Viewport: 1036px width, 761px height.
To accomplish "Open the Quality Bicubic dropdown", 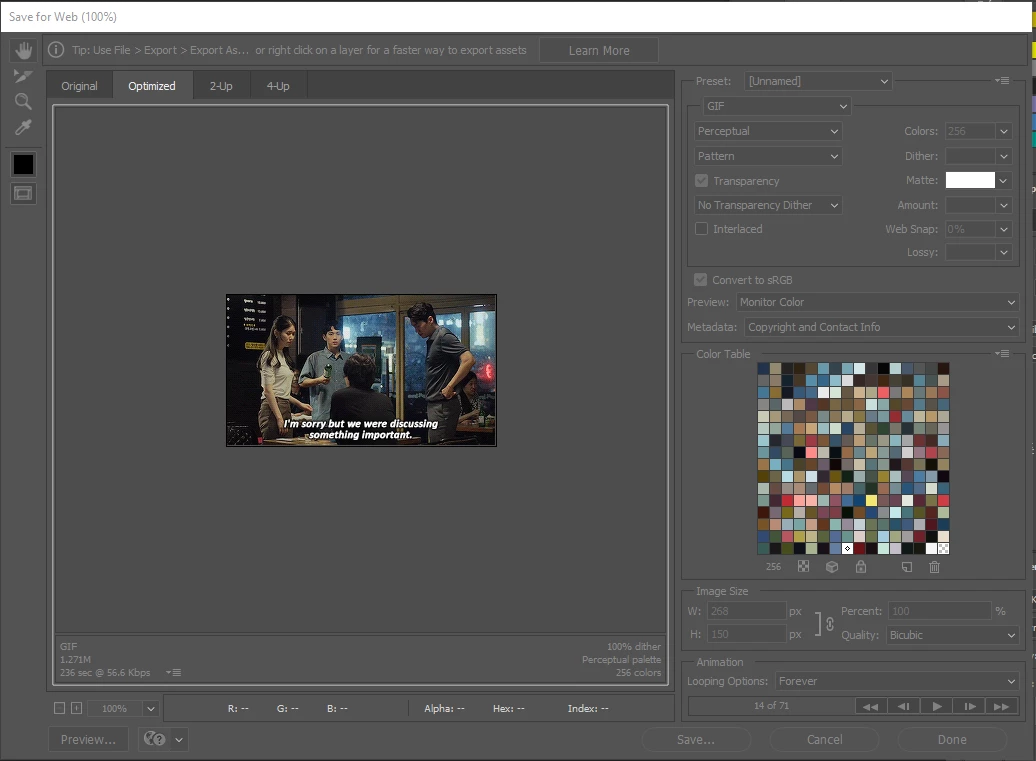I will pos(952,635).
